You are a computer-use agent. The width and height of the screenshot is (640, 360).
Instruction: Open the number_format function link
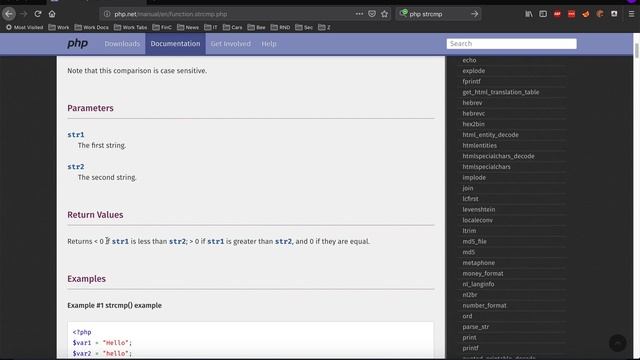coord(484,305)
